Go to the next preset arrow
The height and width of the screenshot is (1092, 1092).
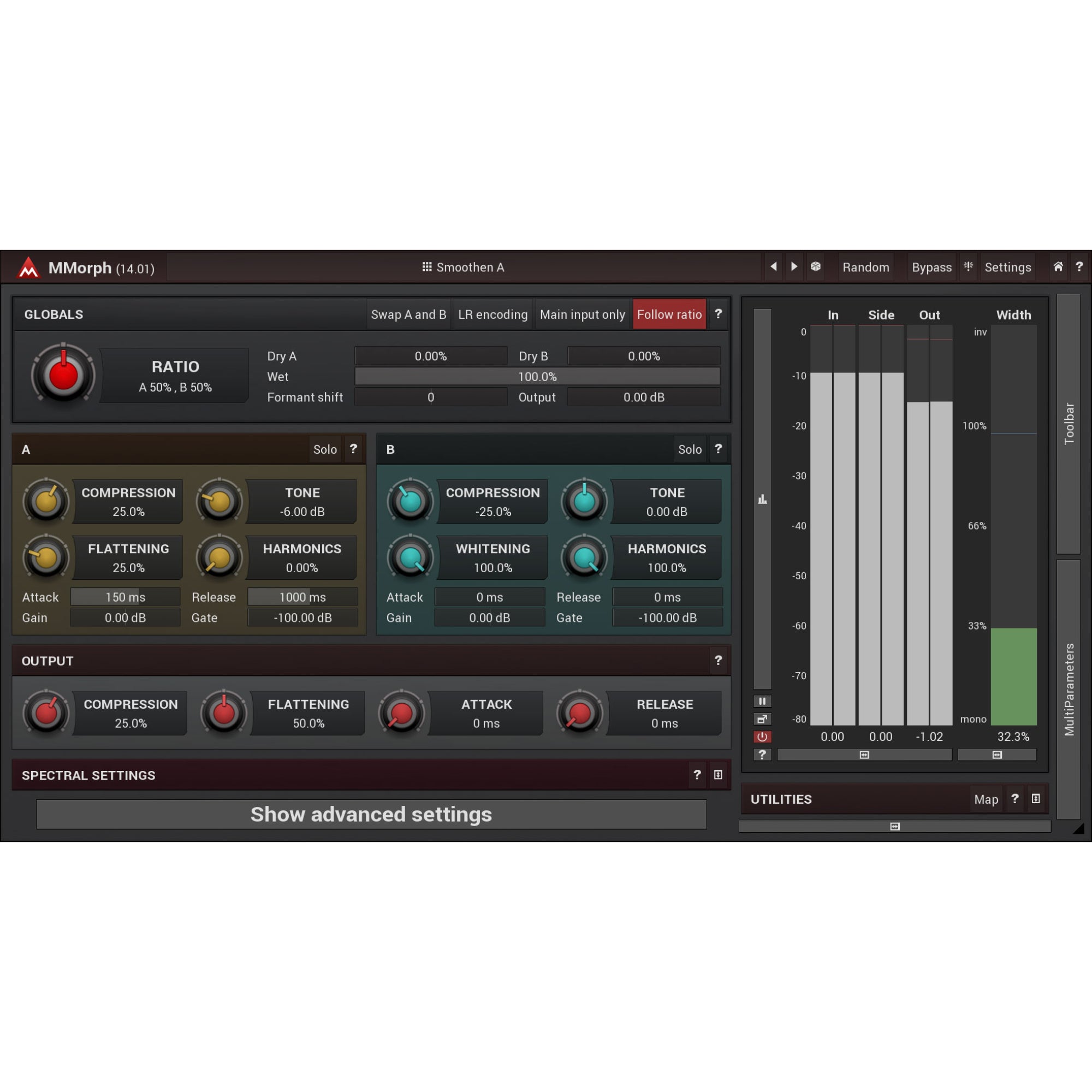(794, 267)
